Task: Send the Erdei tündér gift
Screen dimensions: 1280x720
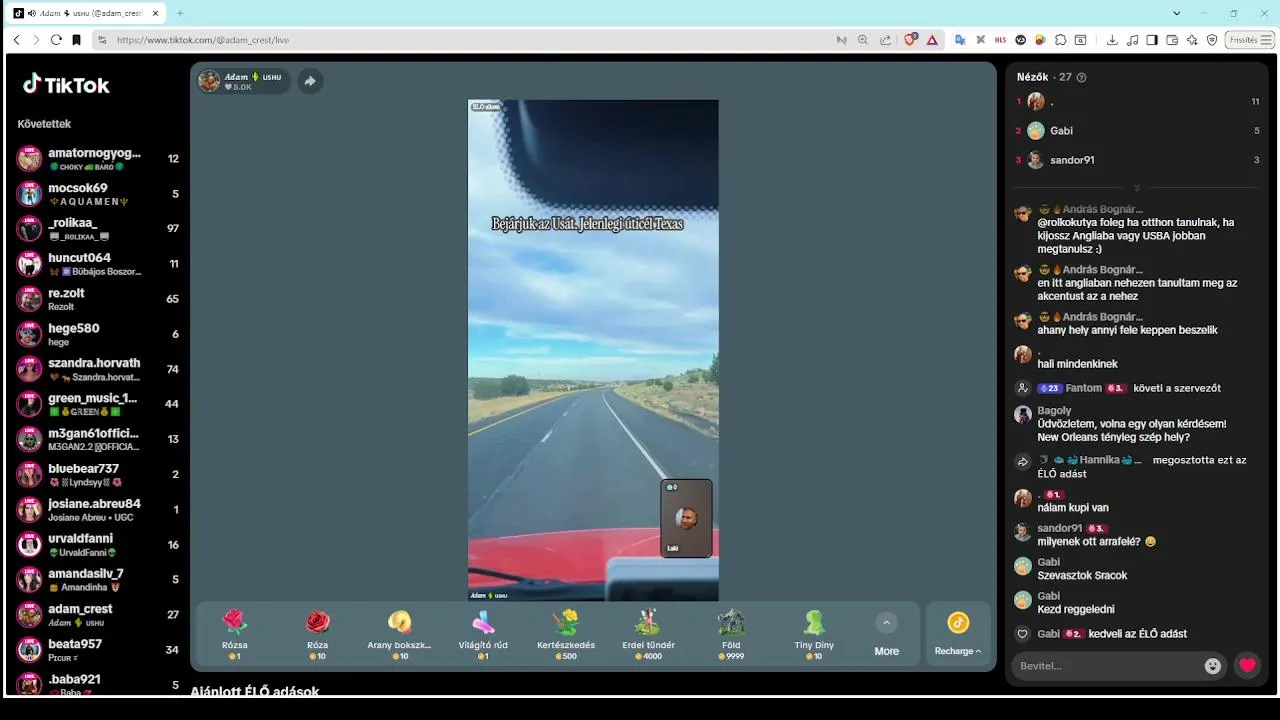Action: pyautogui.click(x=648, y=634)
